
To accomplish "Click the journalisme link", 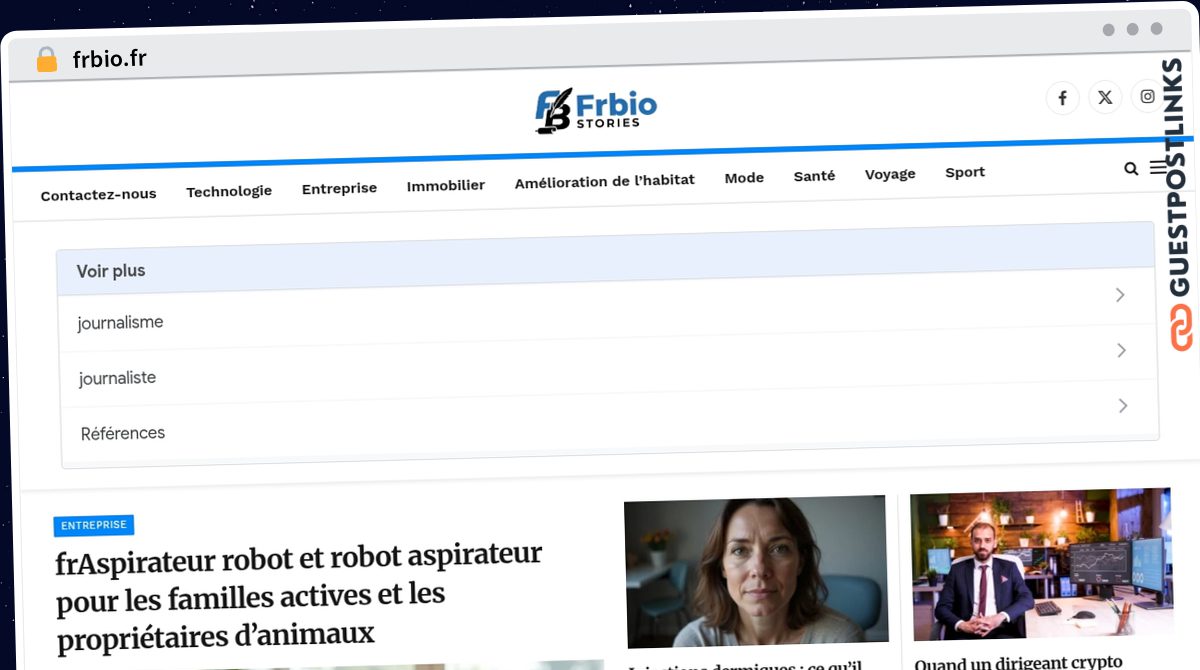I will click(120, 323).
